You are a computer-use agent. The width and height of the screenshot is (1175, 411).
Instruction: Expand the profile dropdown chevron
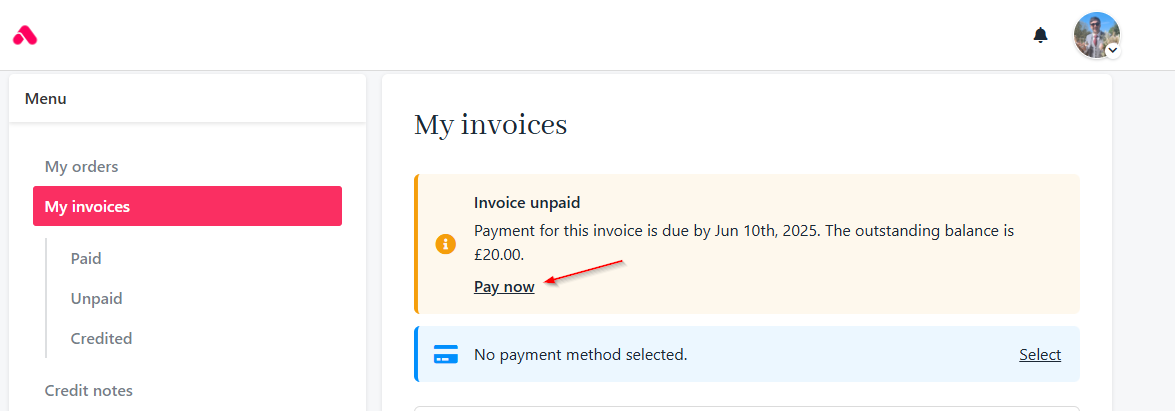pyautogui.click(x=1114, y=50)
